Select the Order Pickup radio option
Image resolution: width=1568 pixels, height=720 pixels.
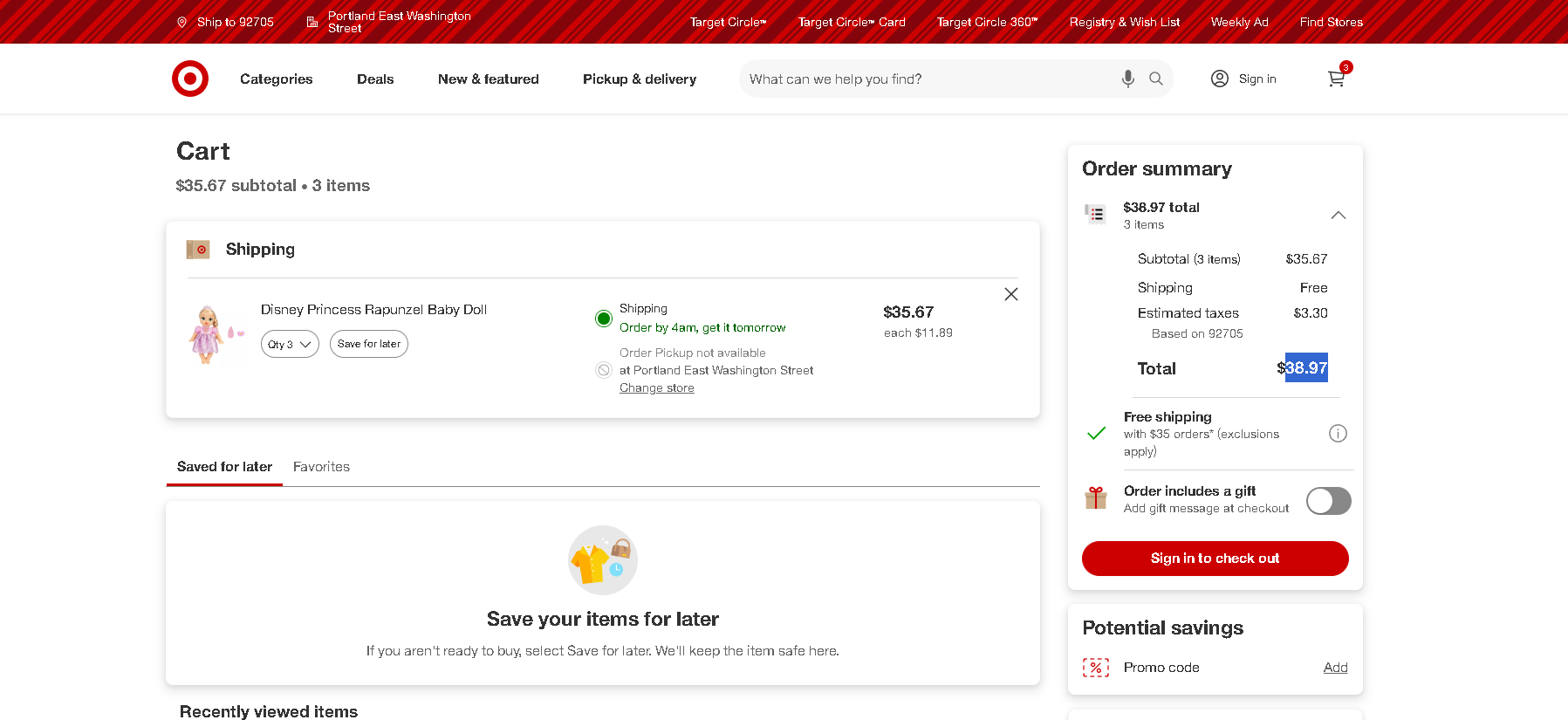pos(603,370)
